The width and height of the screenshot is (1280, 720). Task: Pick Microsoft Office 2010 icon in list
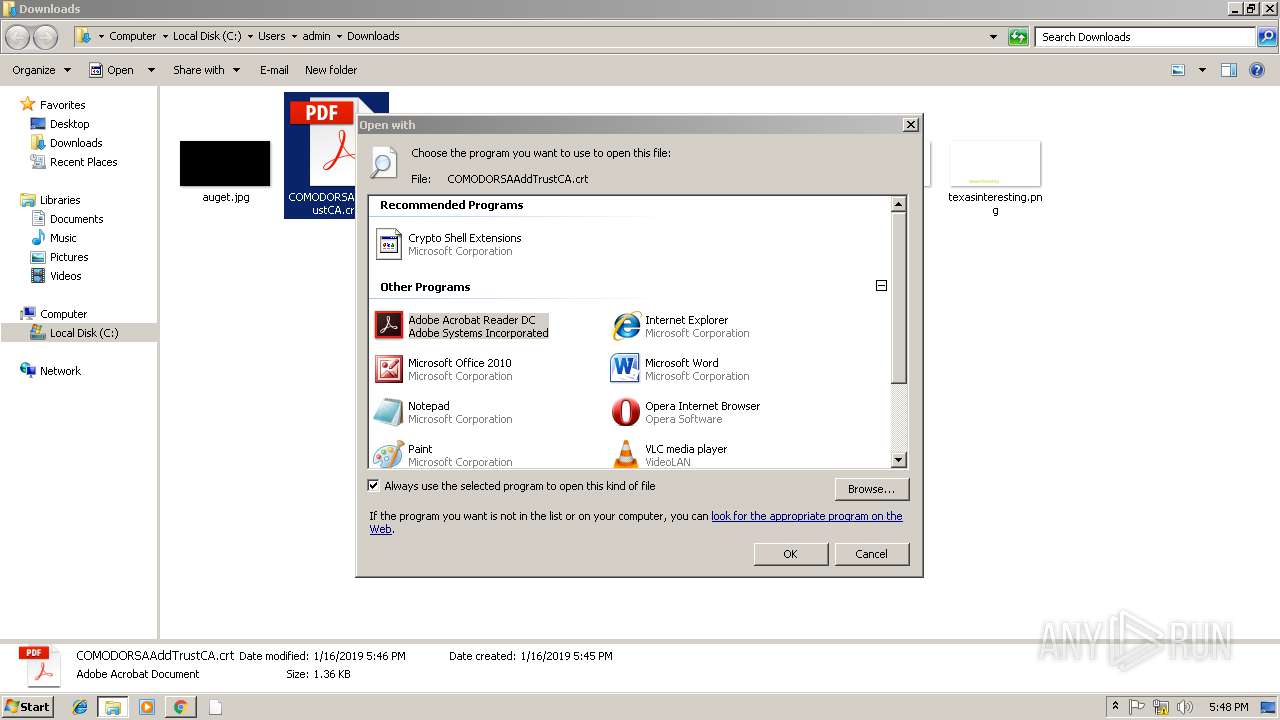pyautogui.click(x=389, y=369)
